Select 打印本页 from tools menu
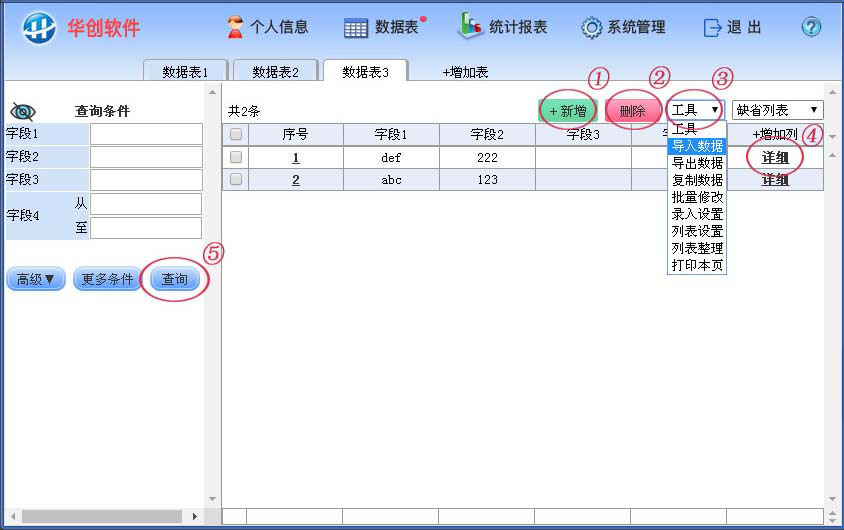Viewport: 844px width, 530px height. click(697, 265)
